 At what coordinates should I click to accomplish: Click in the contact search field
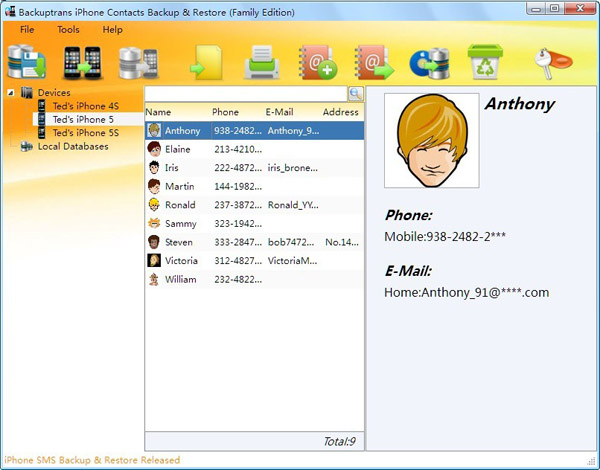pos(246,94)
